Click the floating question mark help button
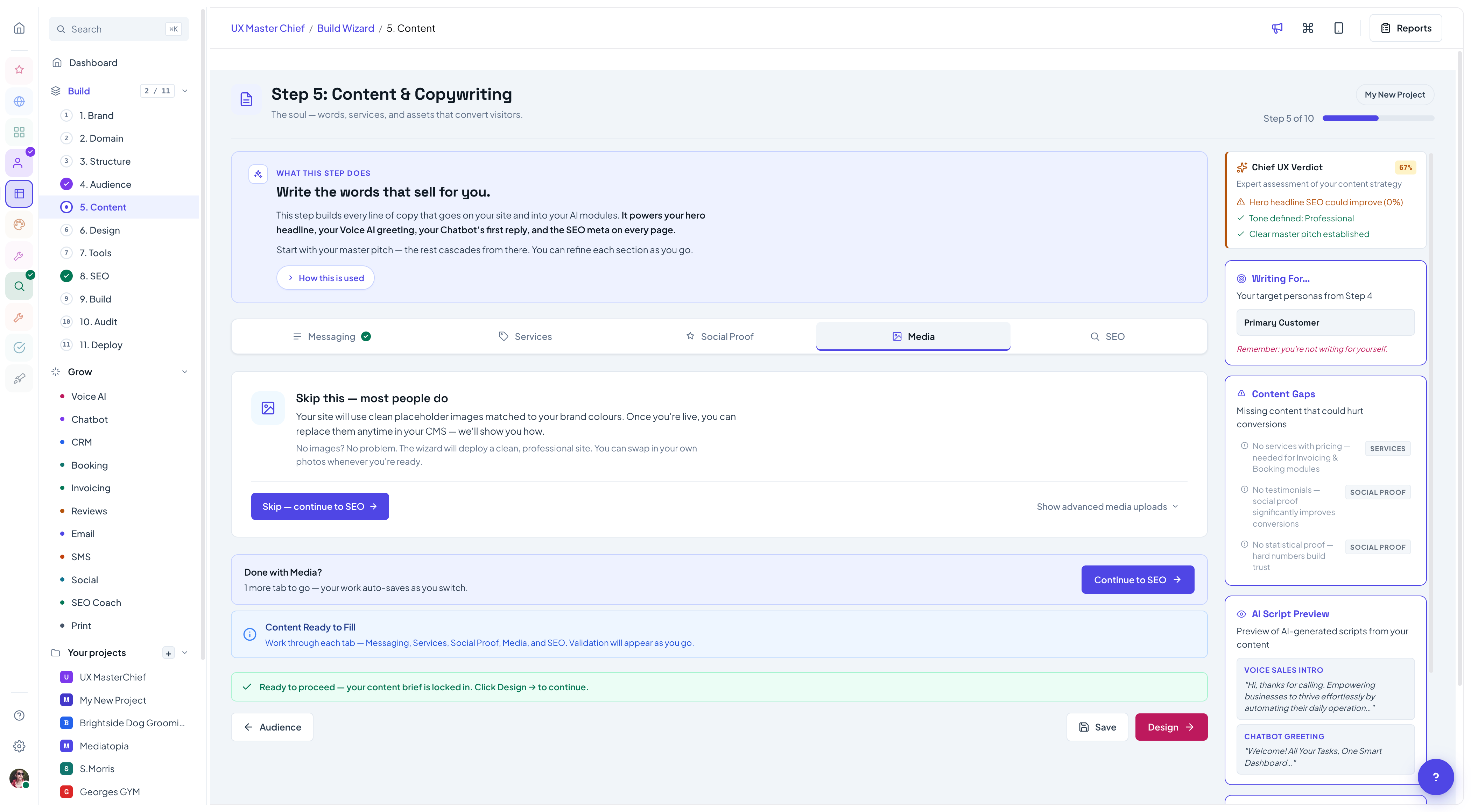 (1436, 777)
